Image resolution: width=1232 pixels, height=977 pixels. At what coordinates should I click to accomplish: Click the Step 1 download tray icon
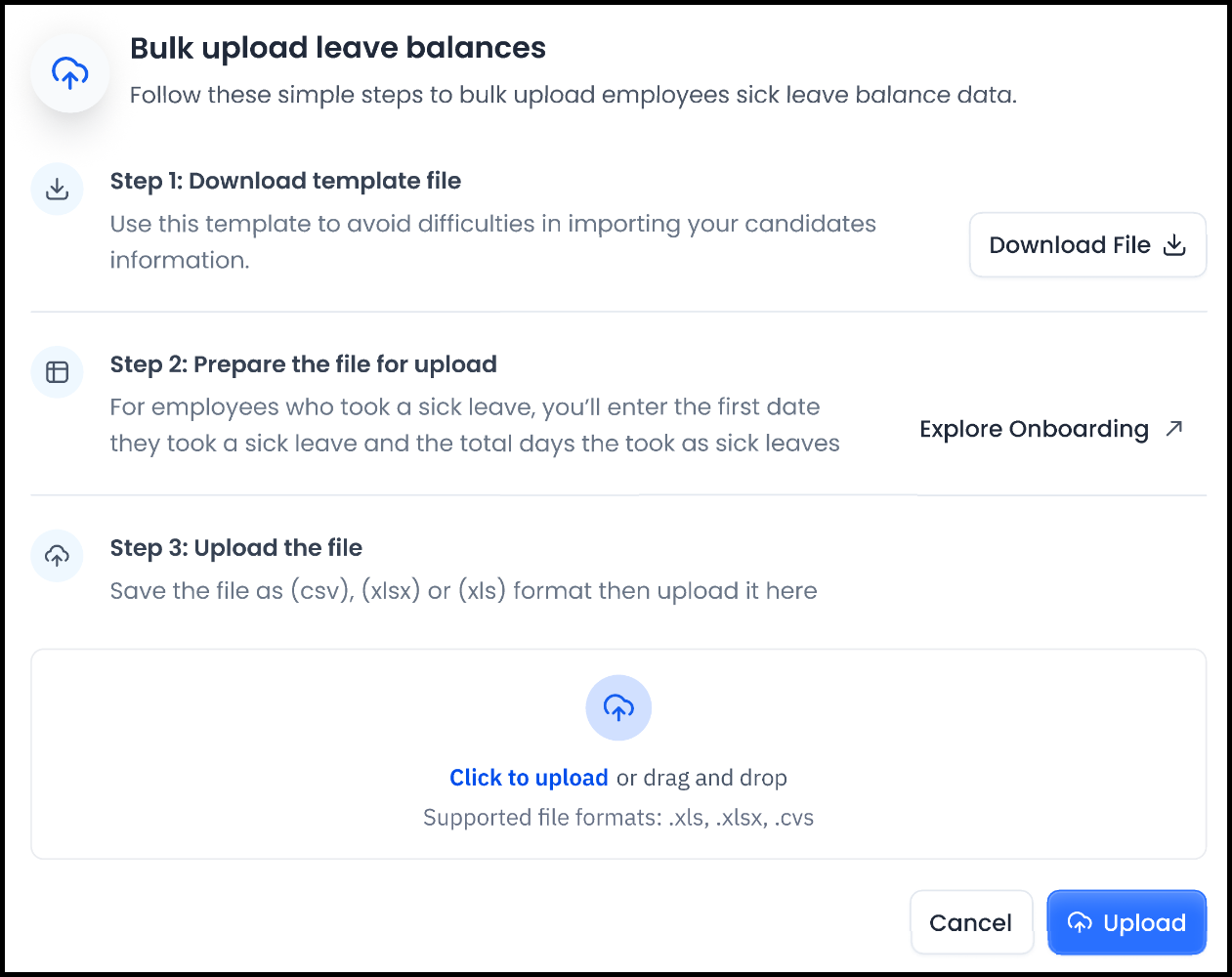pos(58,189)
